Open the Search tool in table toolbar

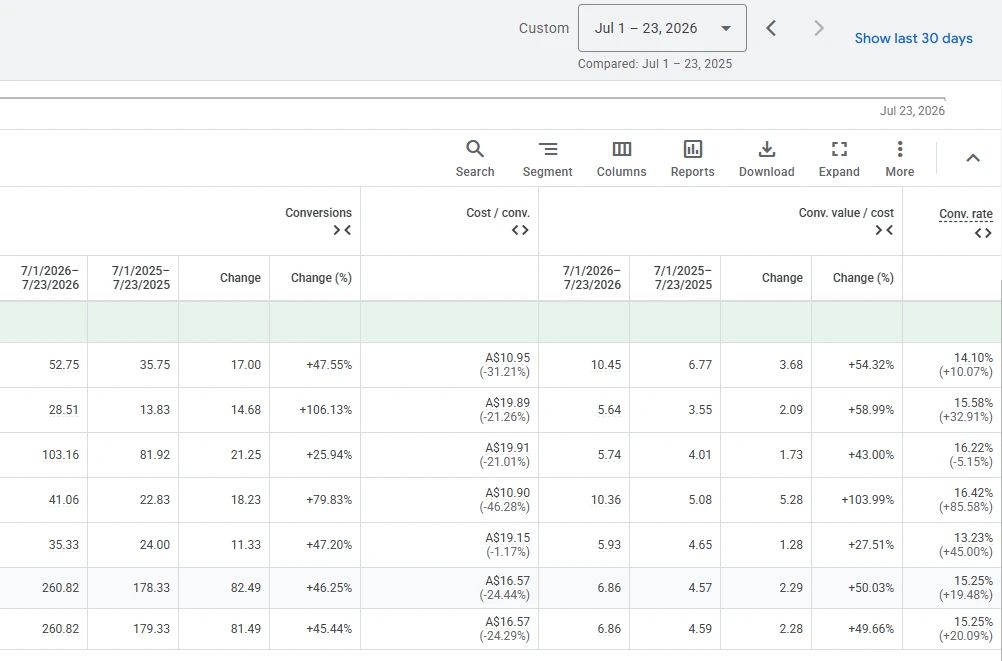(x=475, y=159)
